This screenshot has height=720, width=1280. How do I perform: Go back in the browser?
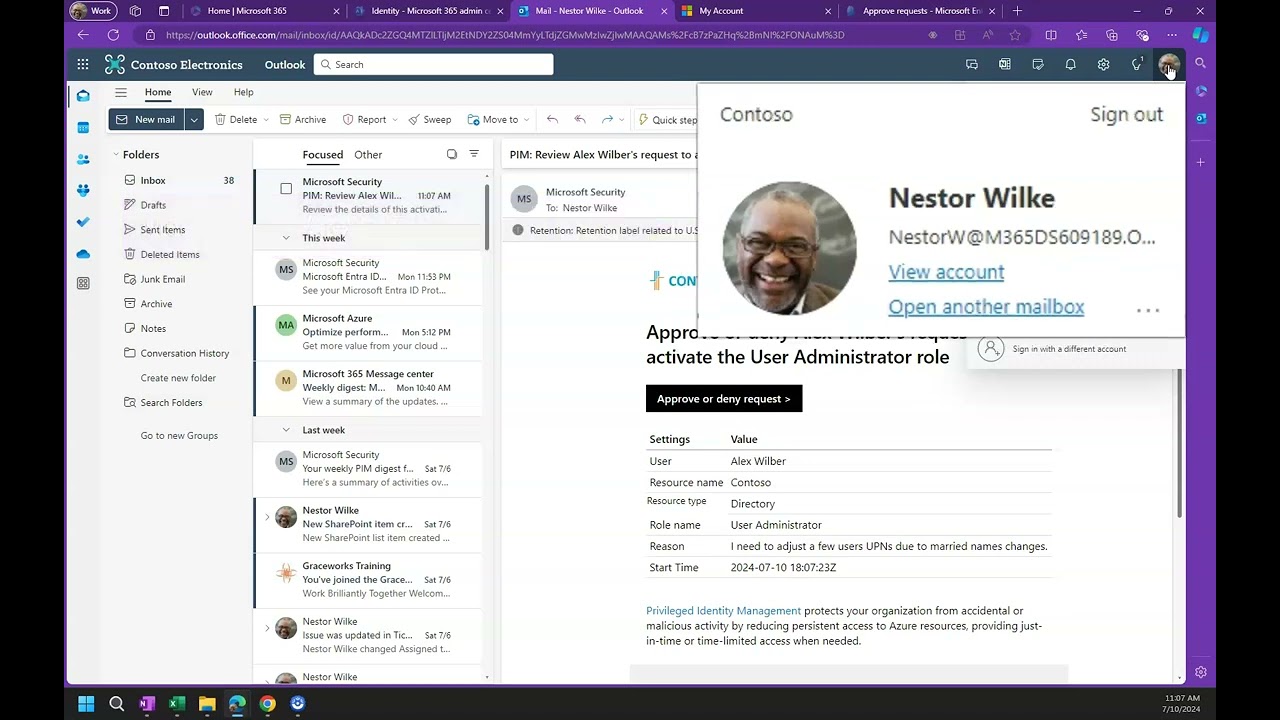(83, 35)
